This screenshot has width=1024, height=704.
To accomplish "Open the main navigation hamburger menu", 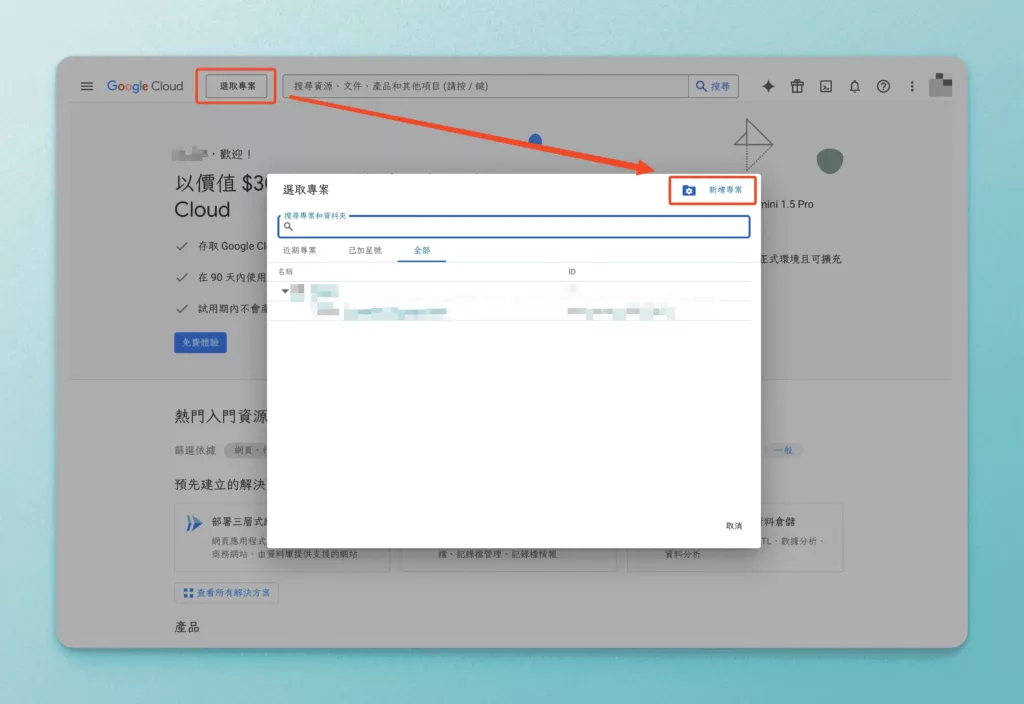I will pos(87,86).
